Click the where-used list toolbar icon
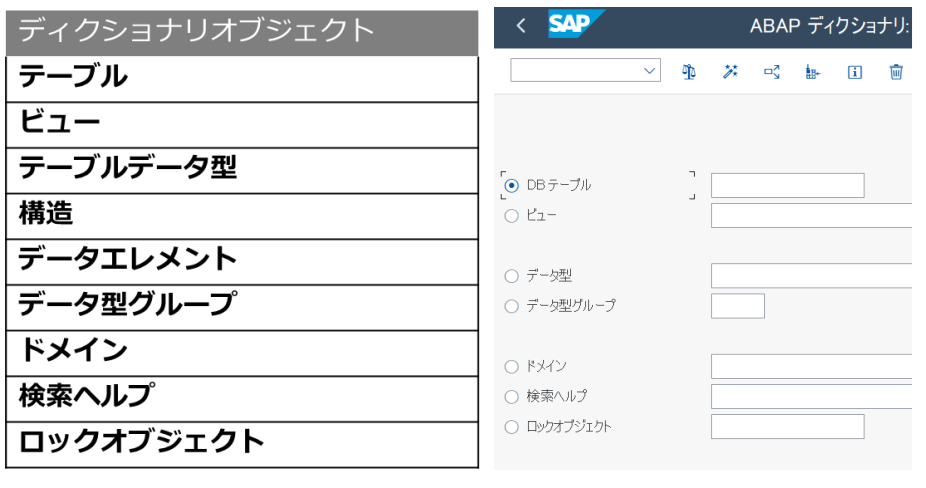Viewport: 926px width, 488px height. [772, 72]
